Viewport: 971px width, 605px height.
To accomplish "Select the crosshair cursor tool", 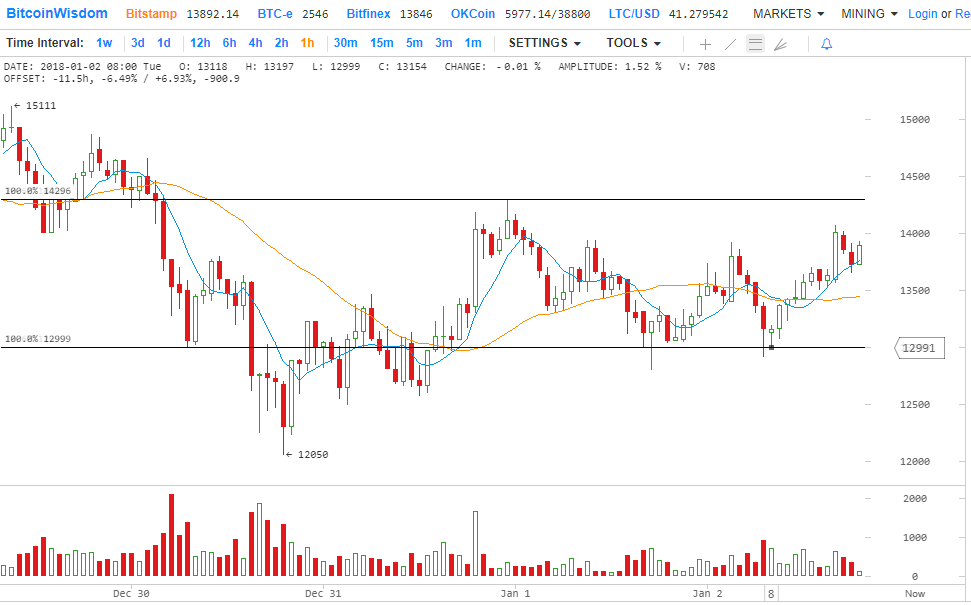I will [705, 44].
